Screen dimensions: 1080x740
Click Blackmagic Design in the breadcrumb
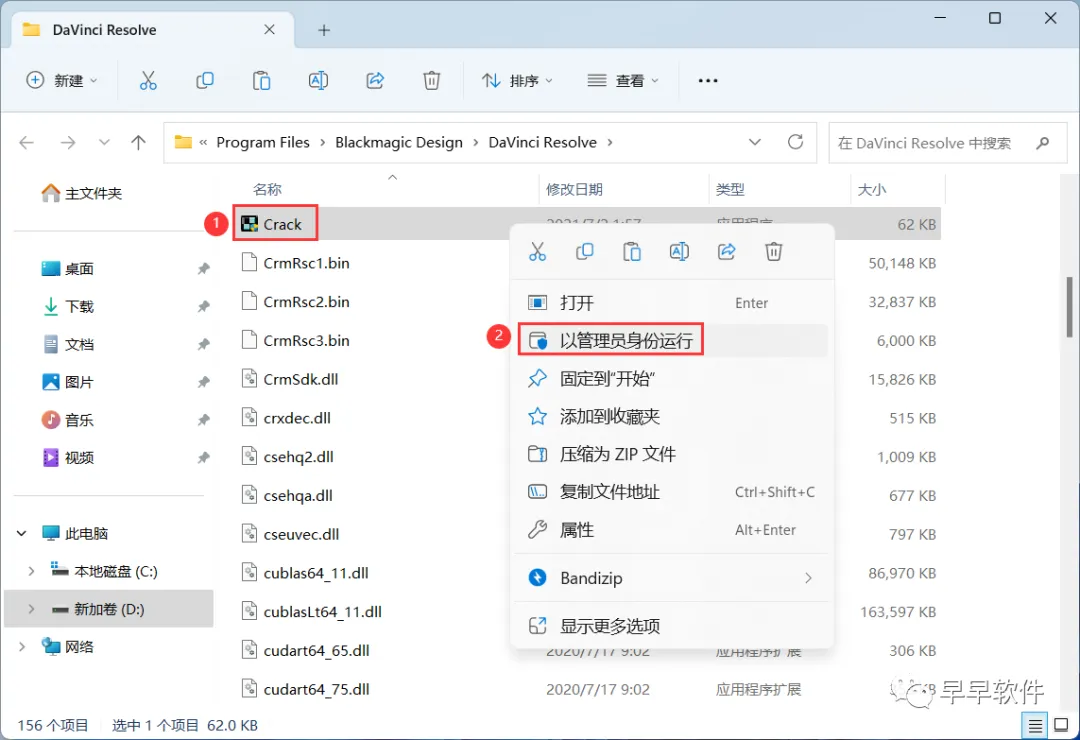click(x=399, y=143)
